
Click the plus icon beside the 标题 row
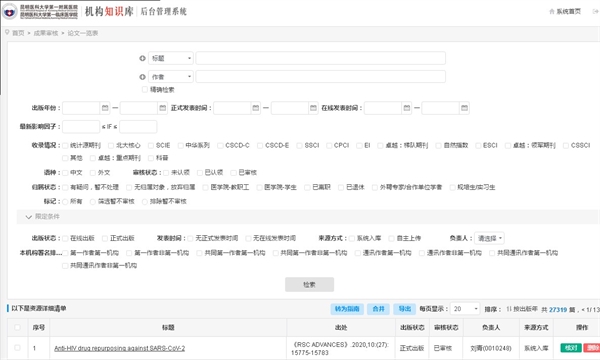pyautogui.click(x=142, y=58)
